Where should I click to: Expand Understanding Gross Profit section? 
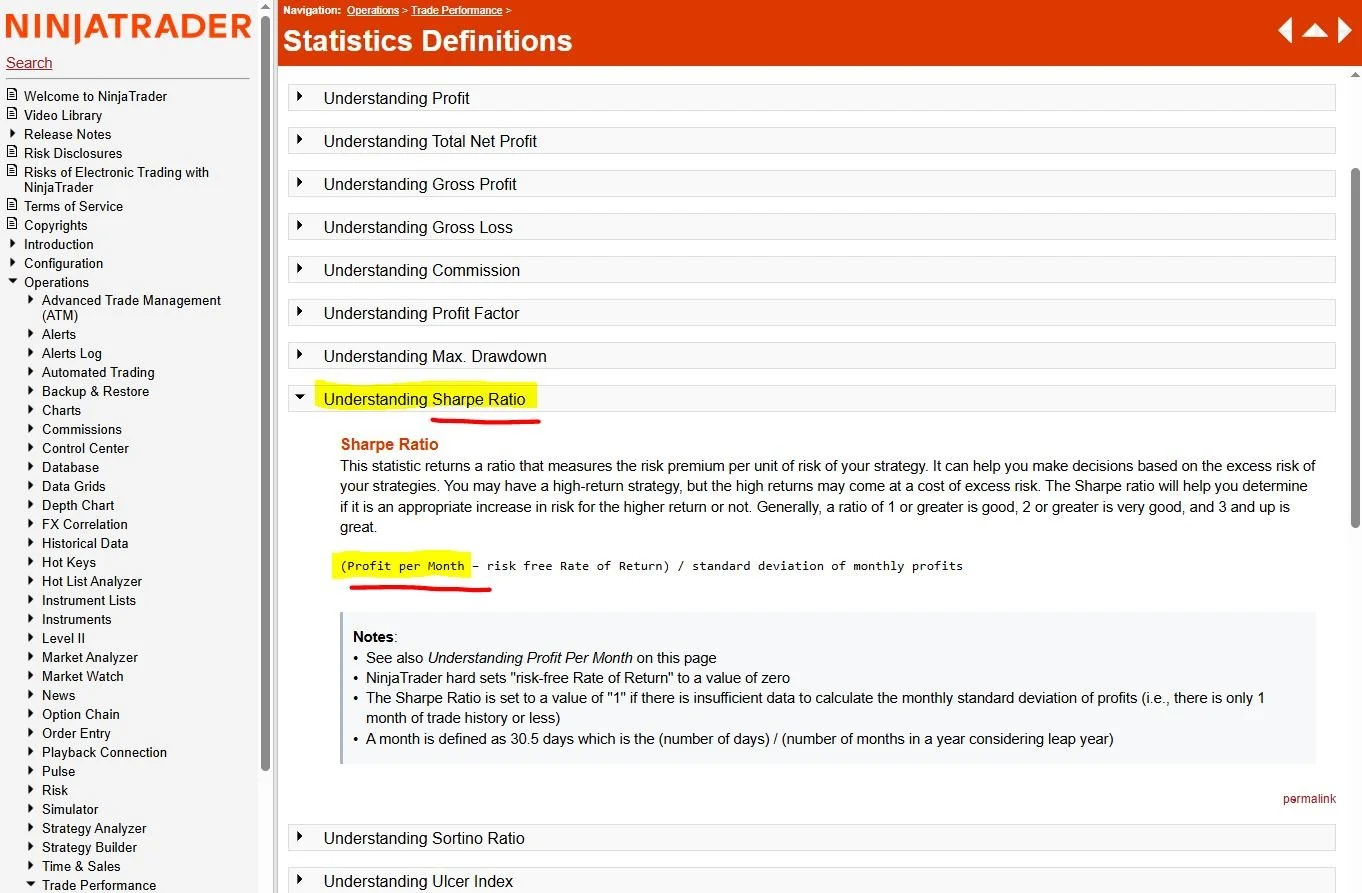(811, 184)
